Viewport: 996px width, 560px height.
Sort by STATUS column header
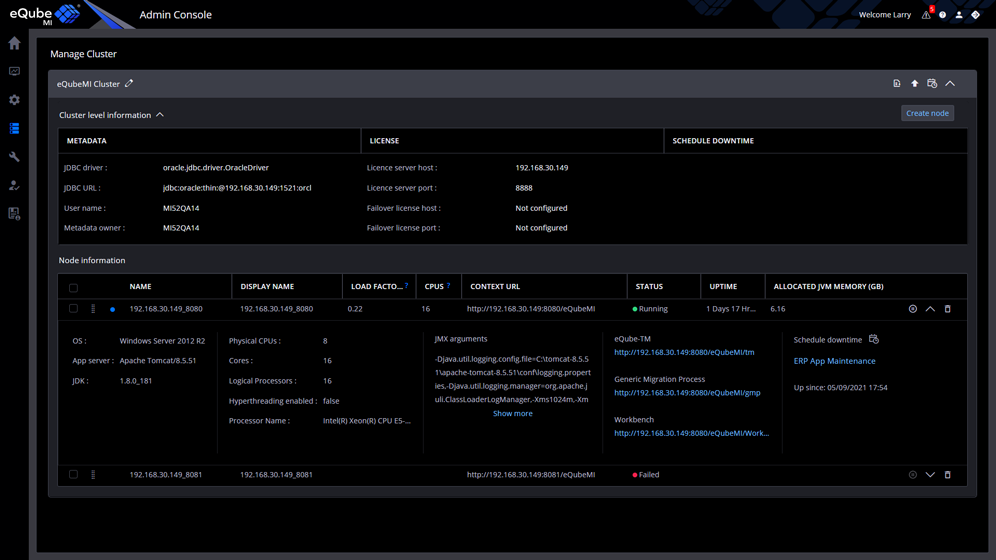pyautogui.click(x=649, y=286)
